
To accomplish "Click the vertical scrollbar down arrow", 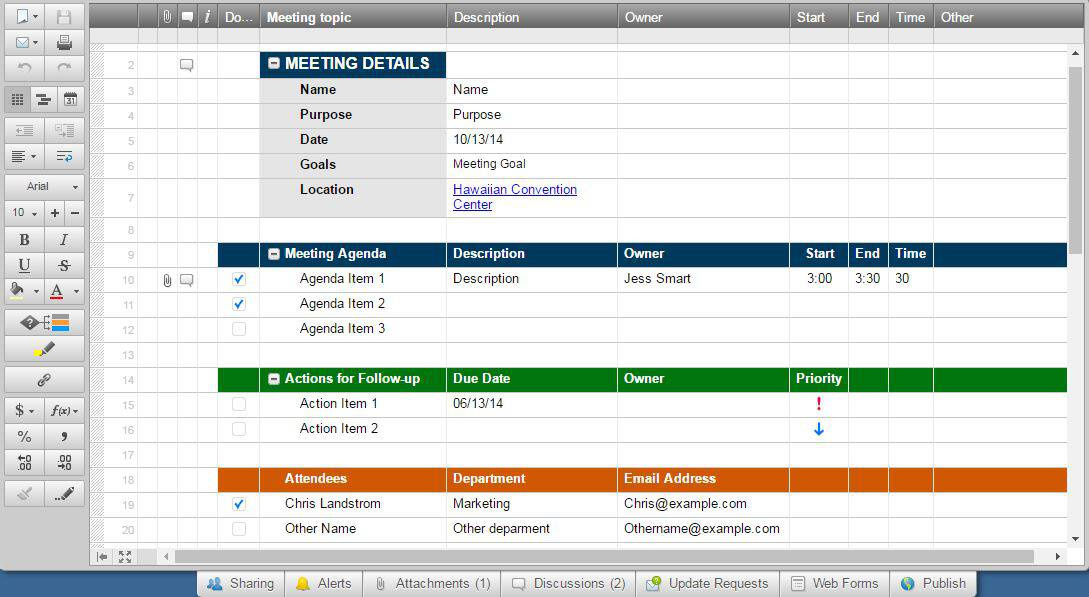I will point(1075,539).
